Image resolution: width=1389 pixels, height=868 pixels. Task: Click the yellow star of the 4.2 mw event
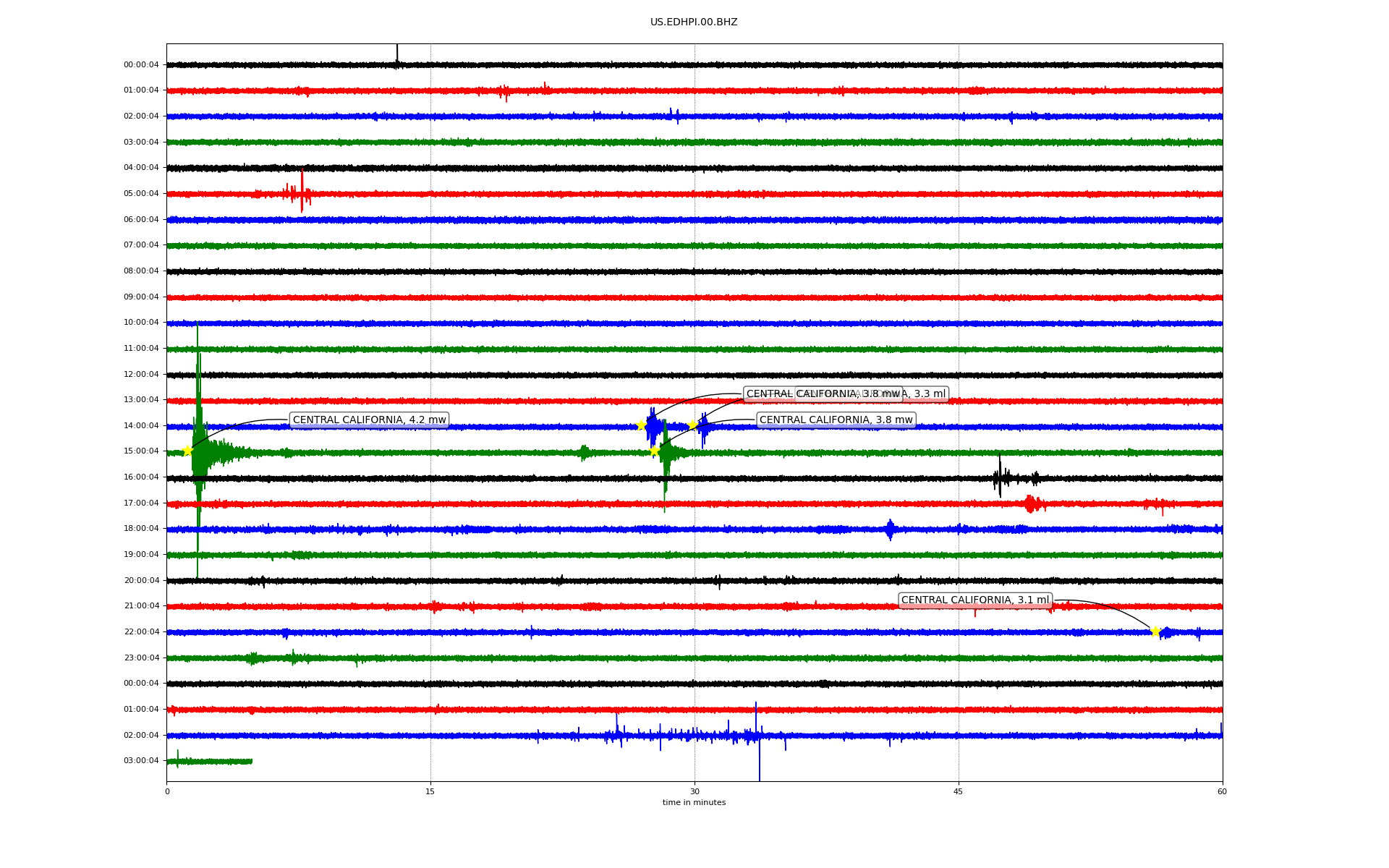pyautogui.click(x=188, y=451)
